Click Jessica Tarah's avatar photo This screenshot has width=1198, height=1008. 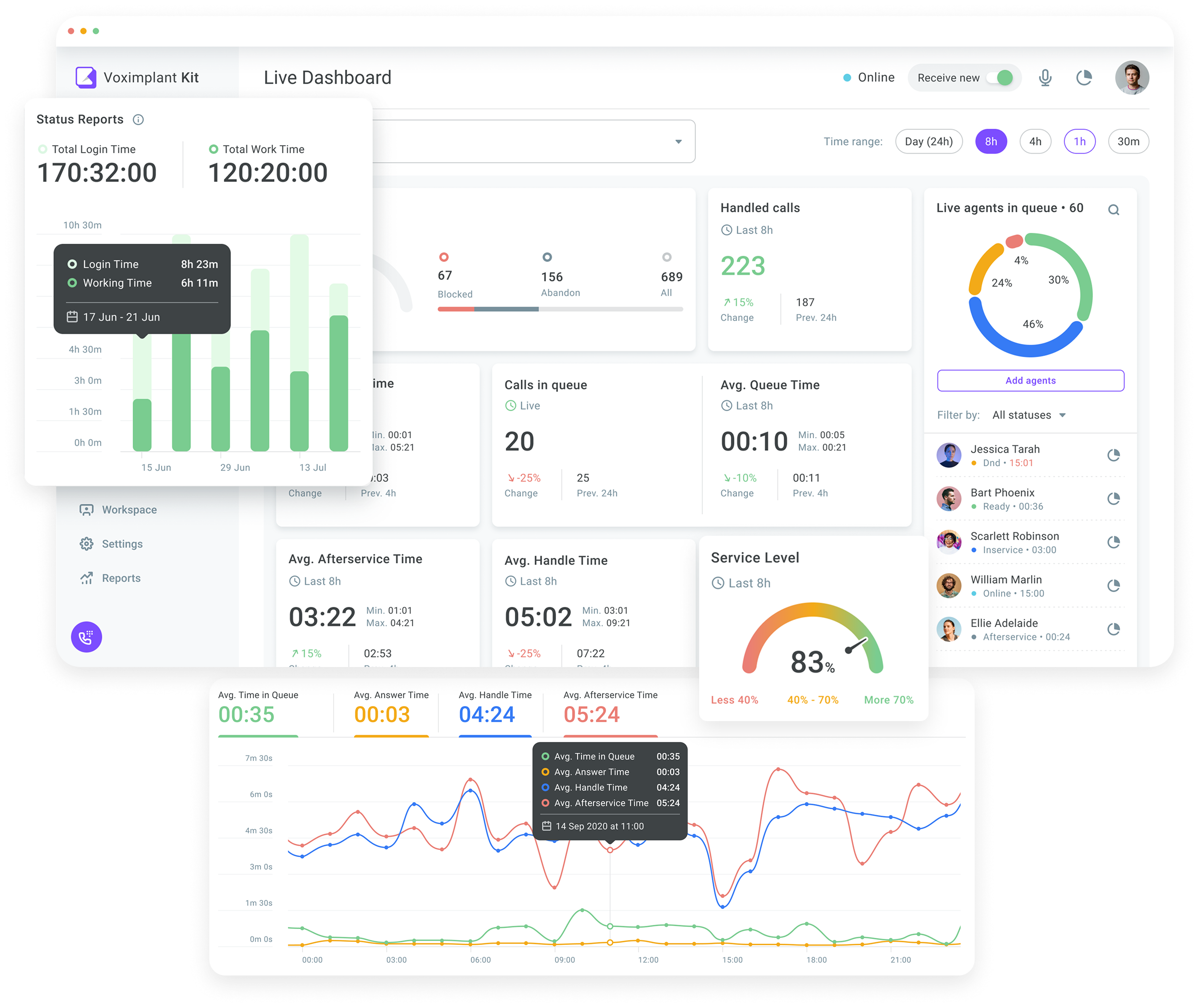[949, 455]
